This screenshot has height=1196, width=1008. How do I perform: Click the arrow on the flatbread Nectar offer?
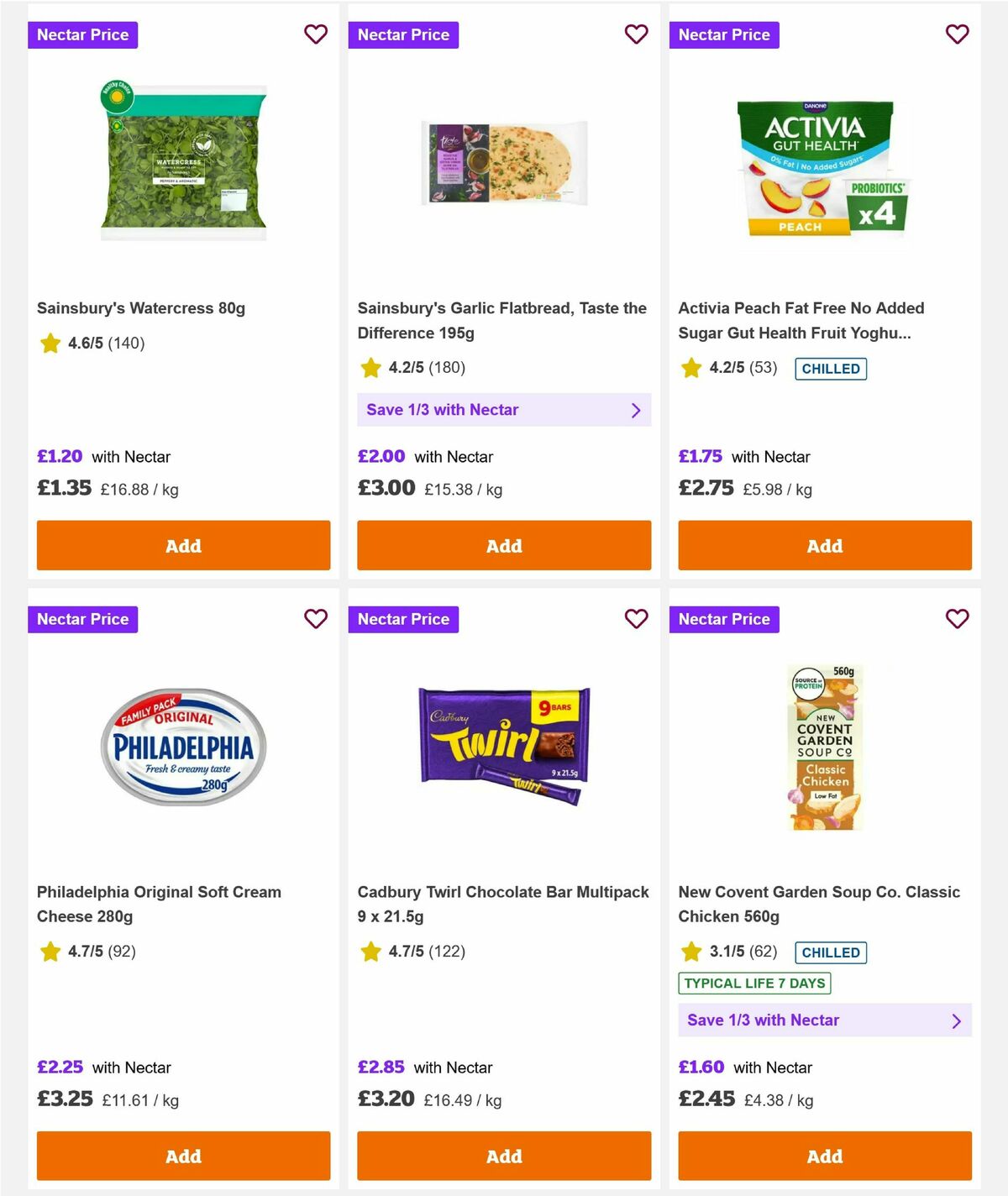(x=636, y=409)
